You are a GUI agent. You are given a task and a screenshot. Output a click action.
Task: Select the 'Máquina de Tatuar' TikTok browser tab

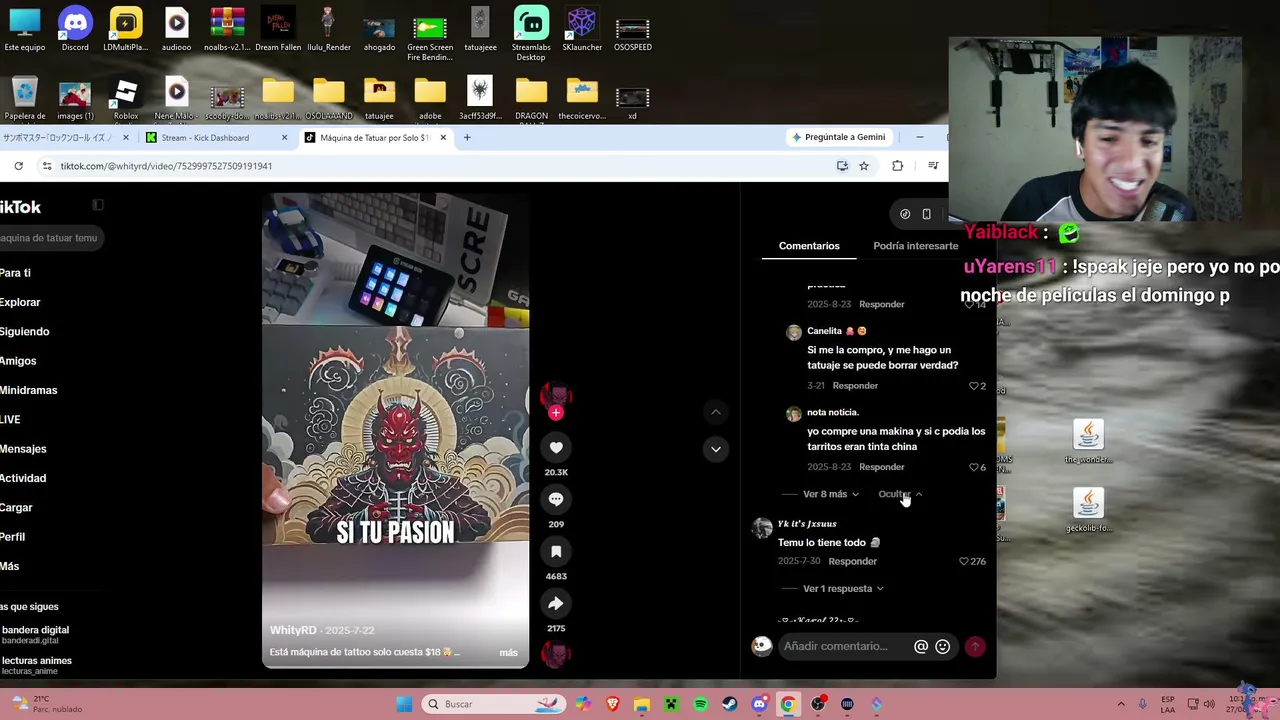point(374,138)
